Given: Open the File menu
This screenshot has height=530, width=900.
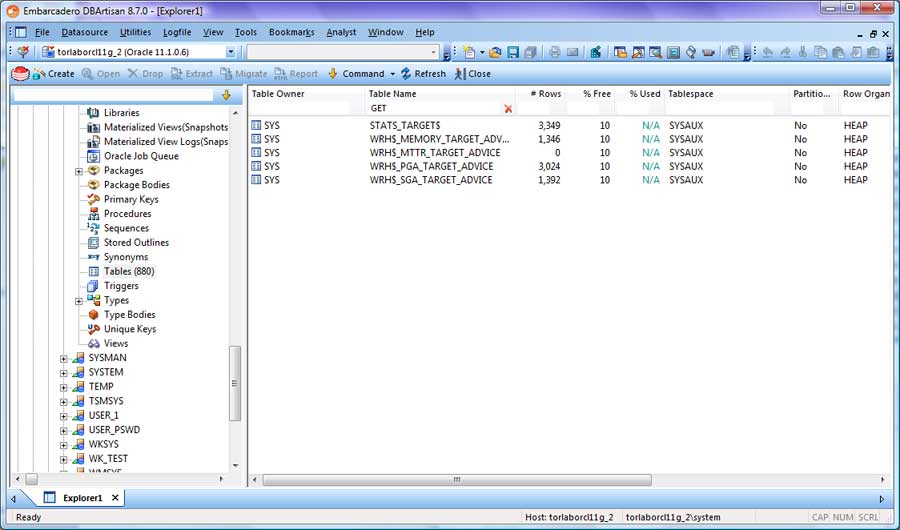Looking at the screenshot, I should click(42, 32).
